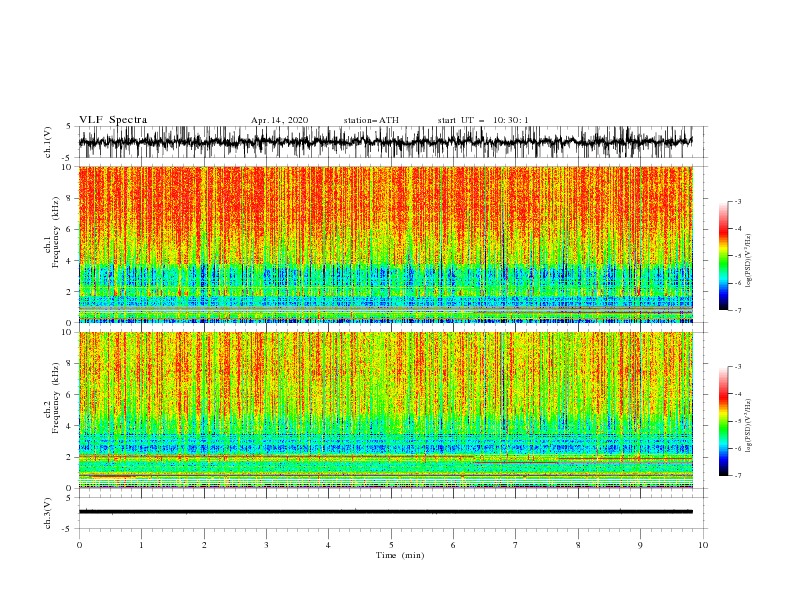Click the 'start UT = 10:30: 1' text
The height and width of the screenshot is (612, 792).
pyautogui.click(x=483, y=120)
